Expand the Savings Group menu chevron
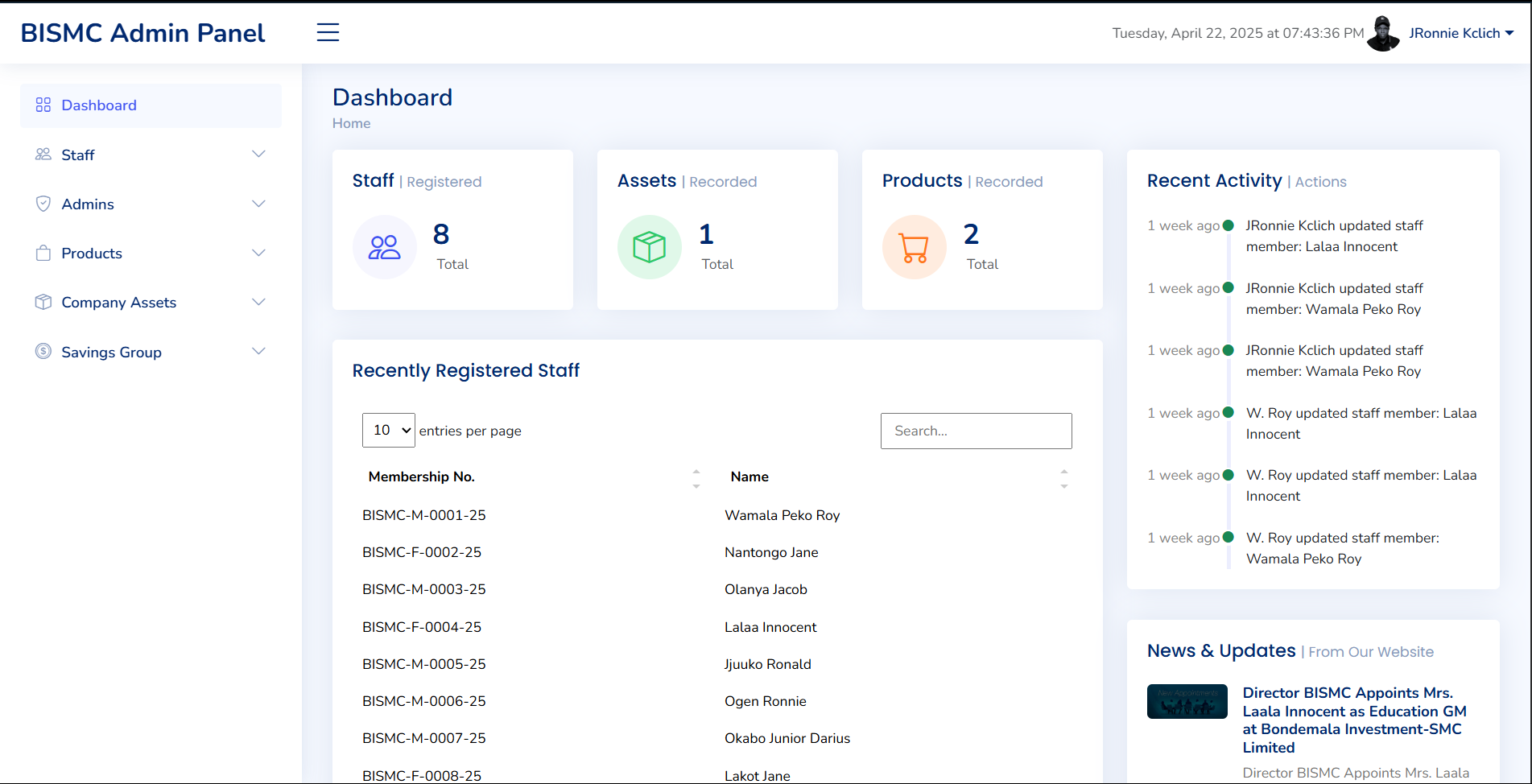 click(258, 351)
